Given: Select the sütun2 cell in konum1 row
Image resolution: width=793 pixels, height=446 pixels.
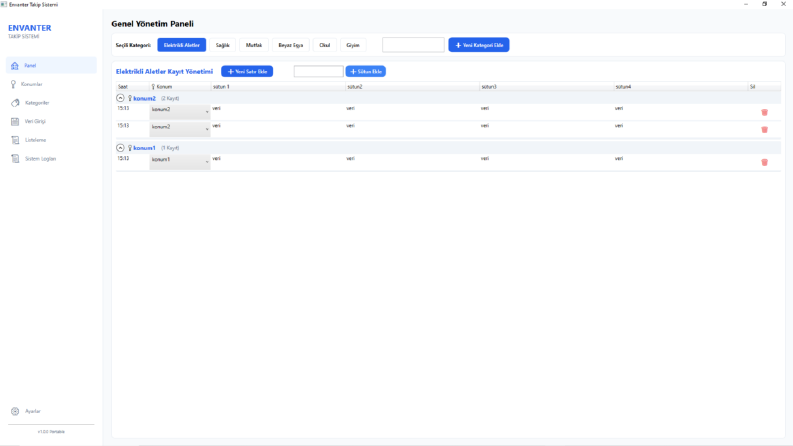Looking at the screenshot, I should 412,162.
